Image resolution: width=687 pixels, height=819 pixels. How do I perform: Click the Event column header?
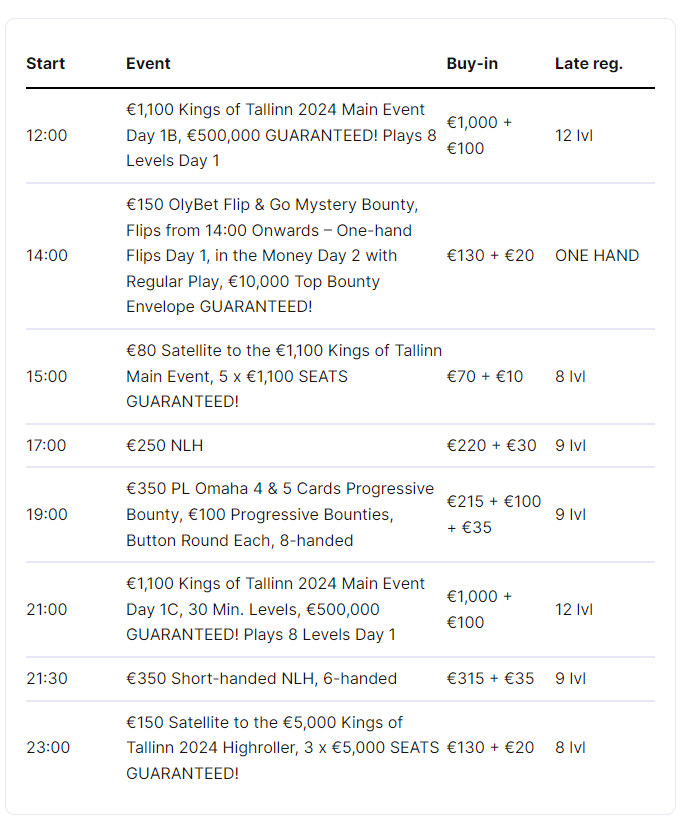pos(148,63)
